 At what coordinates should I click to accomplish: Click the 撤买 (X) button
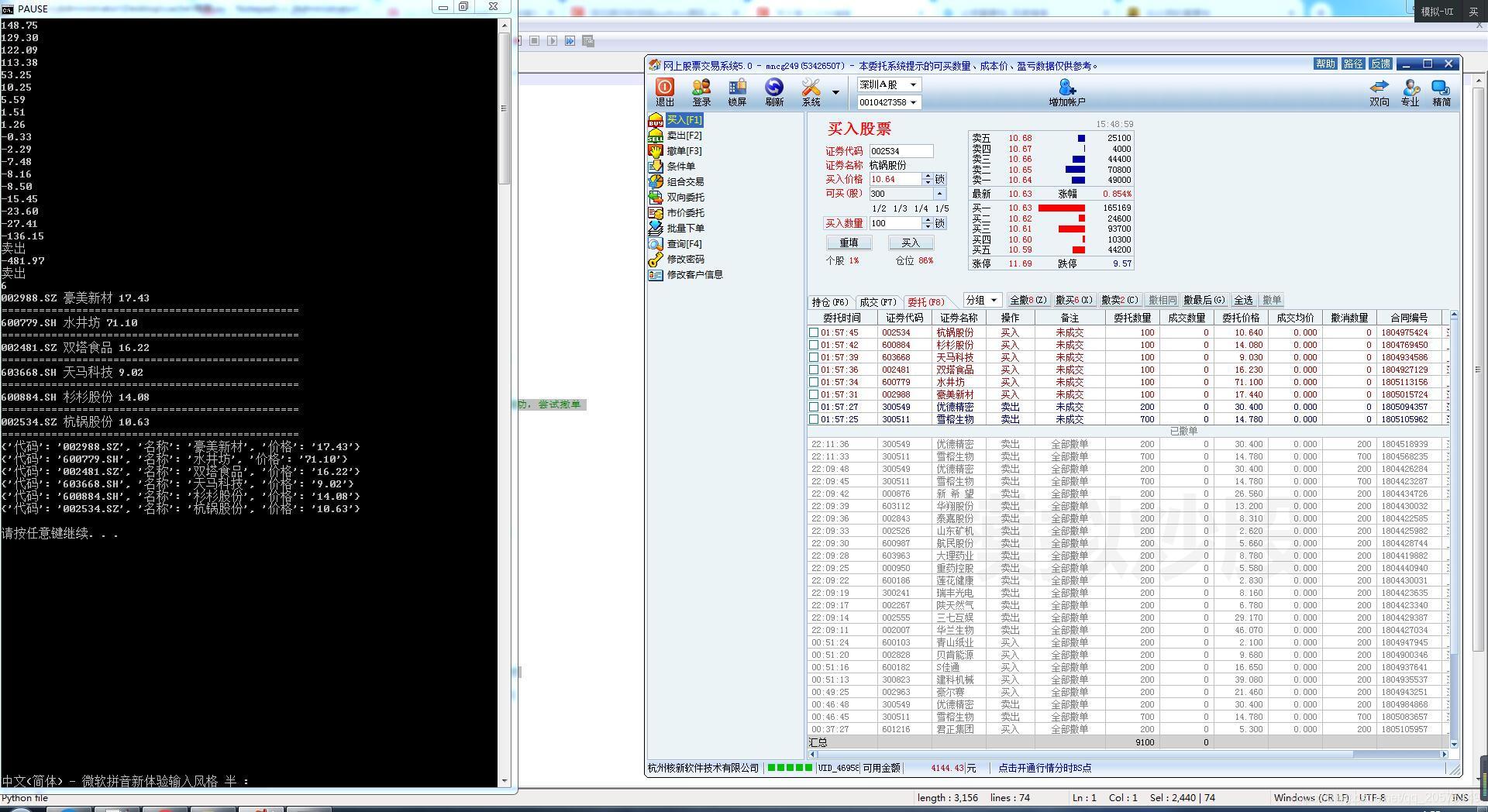(x=1074, y=300)
